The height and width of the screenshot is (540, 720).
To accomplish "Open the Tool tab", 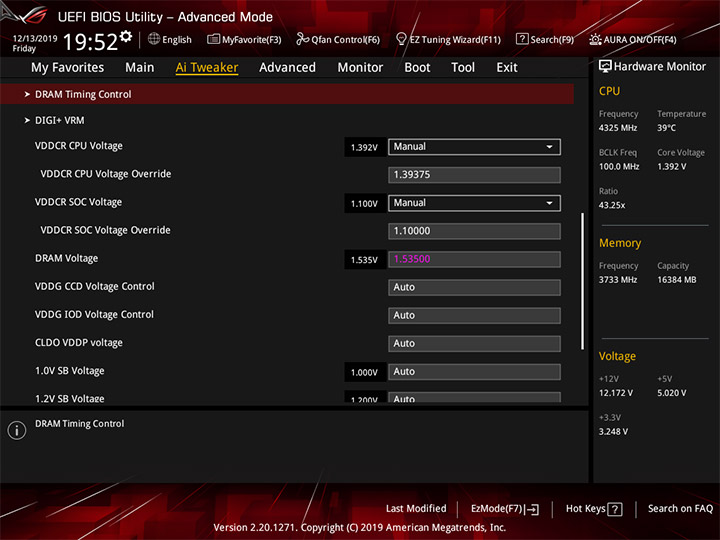I will pyautogui.click(x=463, y=68).
